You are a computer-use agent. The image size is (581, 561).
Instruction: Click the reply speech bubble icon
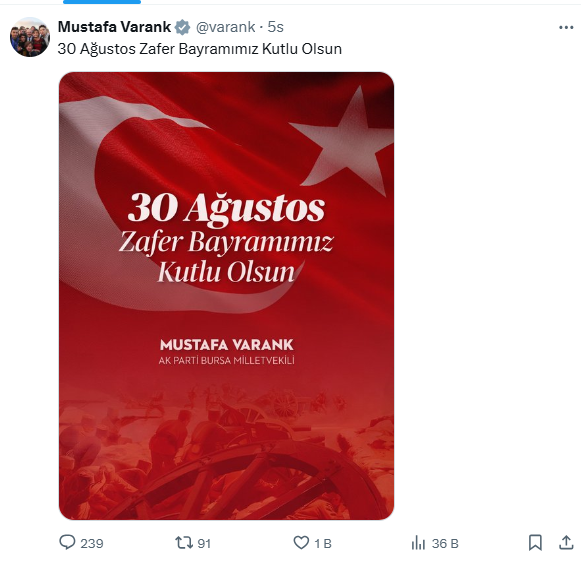click(67, 542)
